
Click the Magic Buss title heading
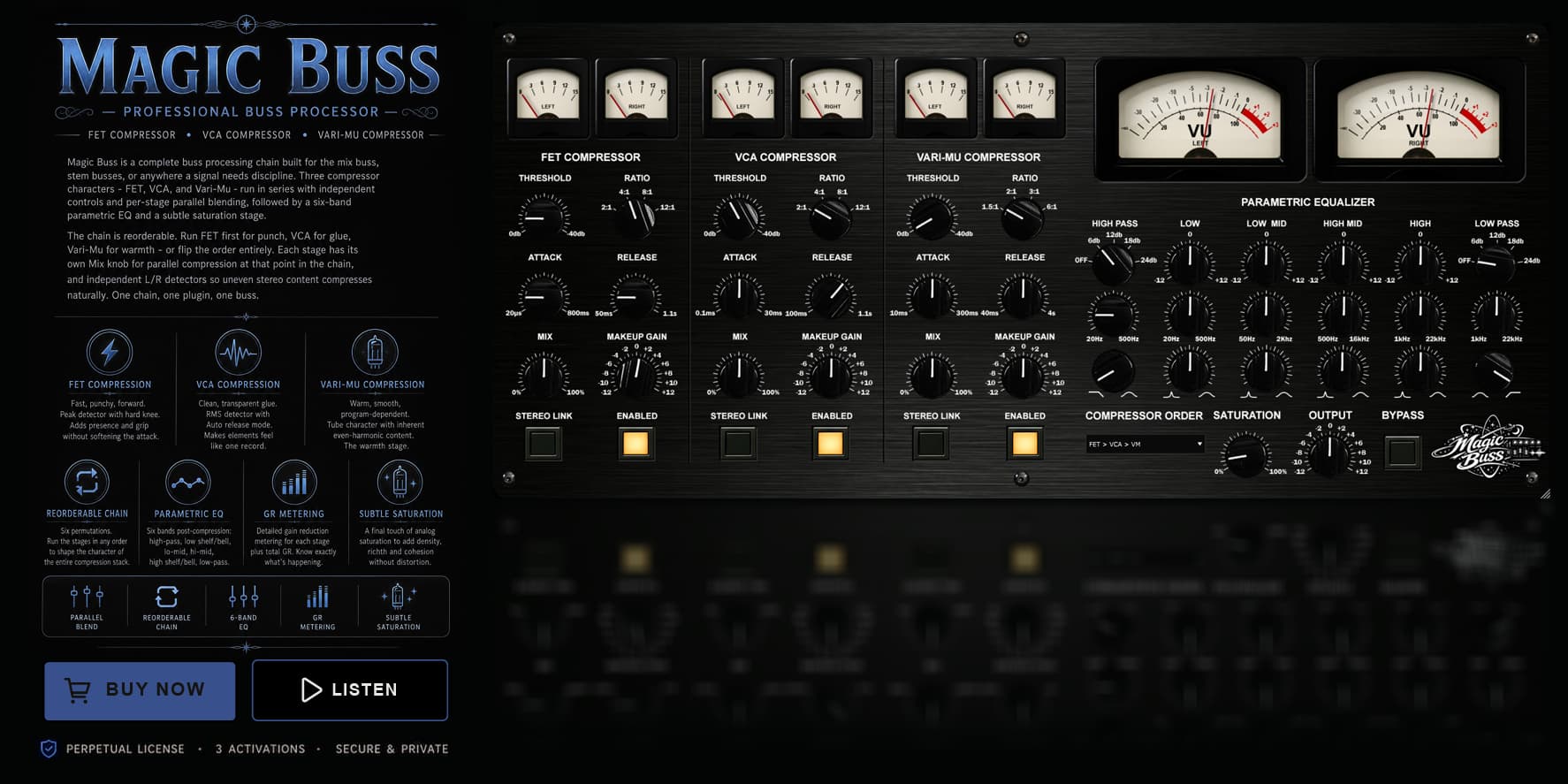(x=248, y=66)
